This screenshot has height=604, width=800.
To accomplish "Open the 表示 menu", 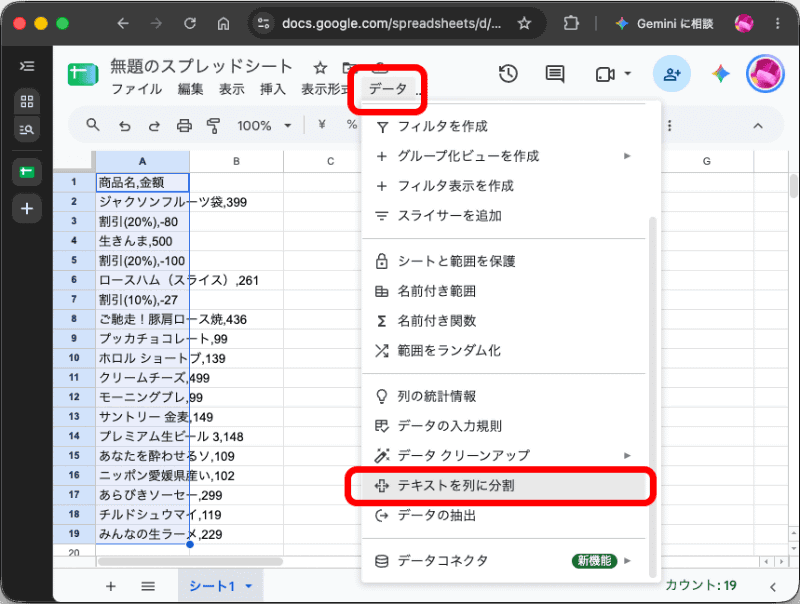I will click(x=232, y=89).
